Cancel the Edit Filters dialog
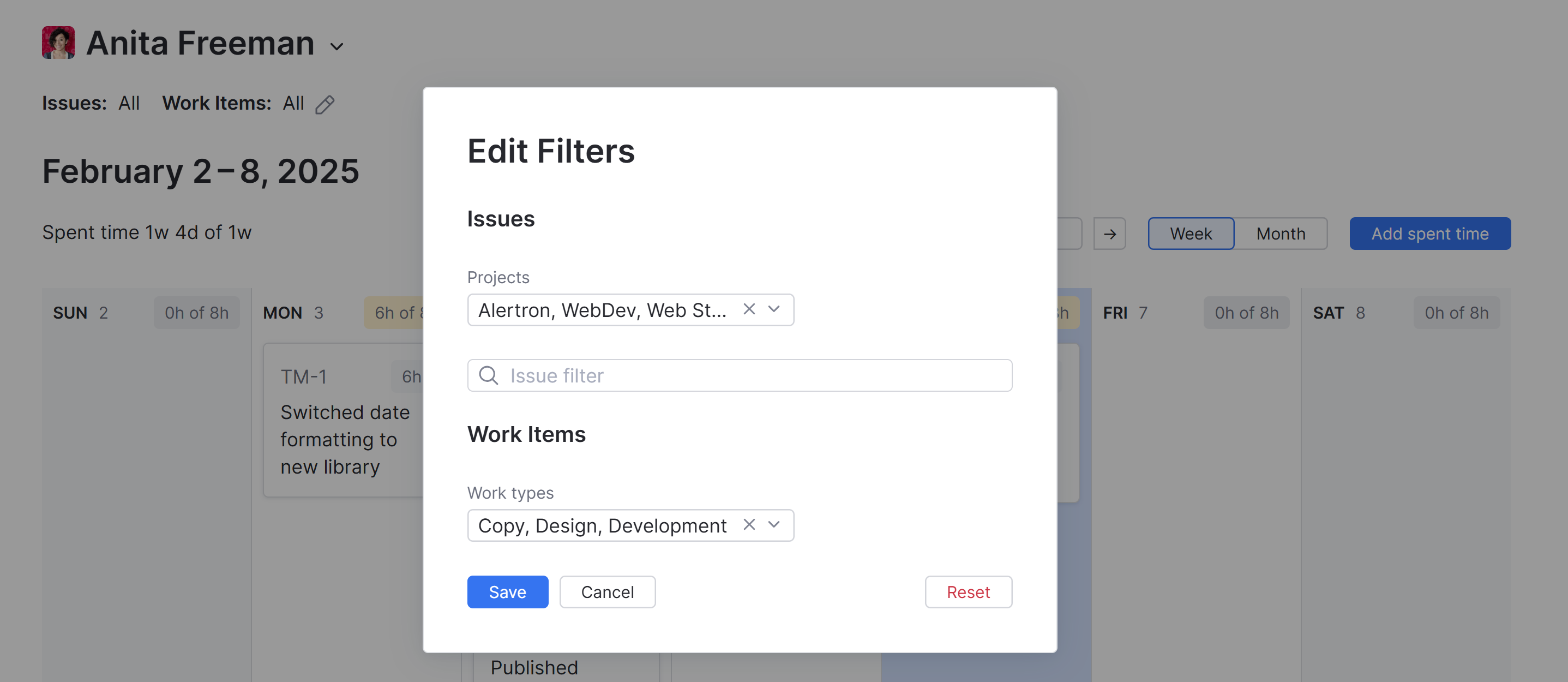This screenshot has width=1568, height=682. coord(607,591)
